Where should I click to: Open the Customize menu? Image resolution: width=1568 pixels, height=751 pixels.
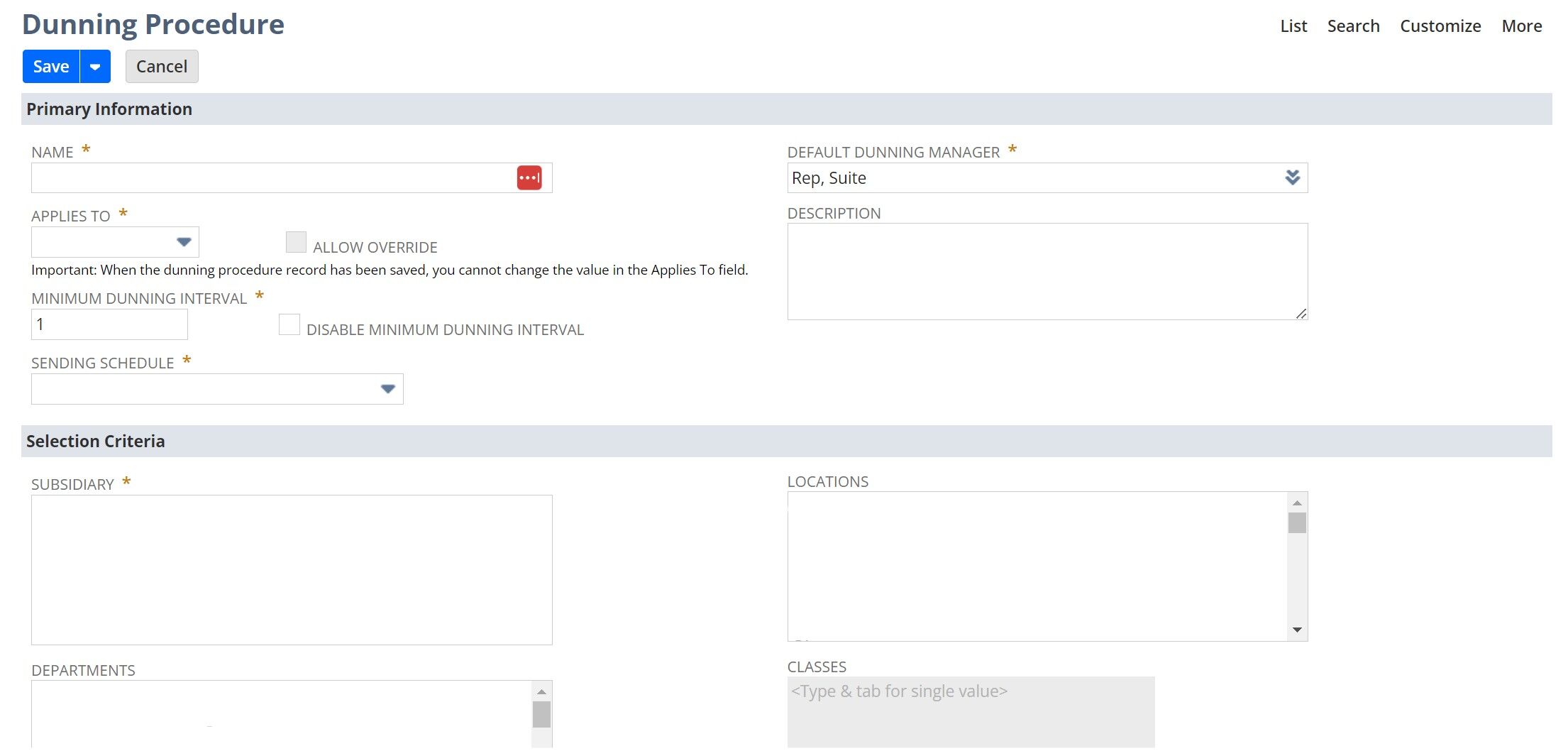click(x=1439, y=26)
